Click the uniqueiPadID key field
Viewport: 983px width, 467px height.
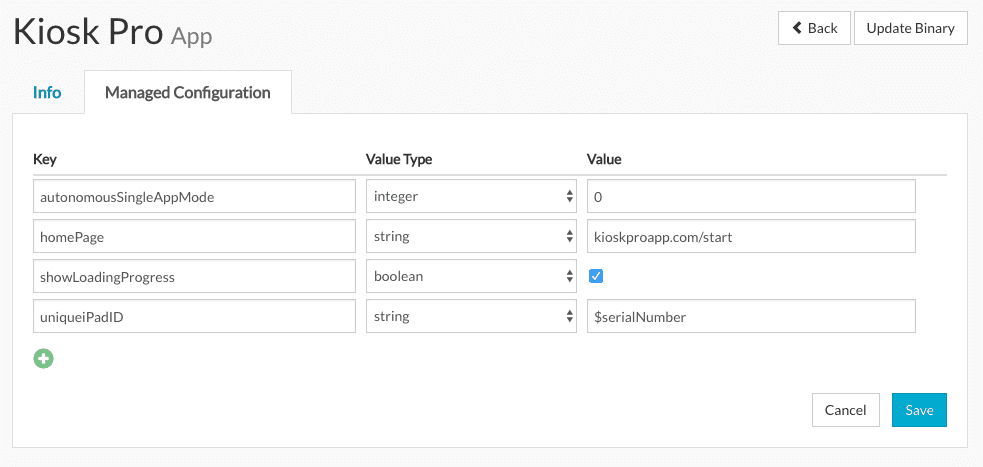coord(194,316)
